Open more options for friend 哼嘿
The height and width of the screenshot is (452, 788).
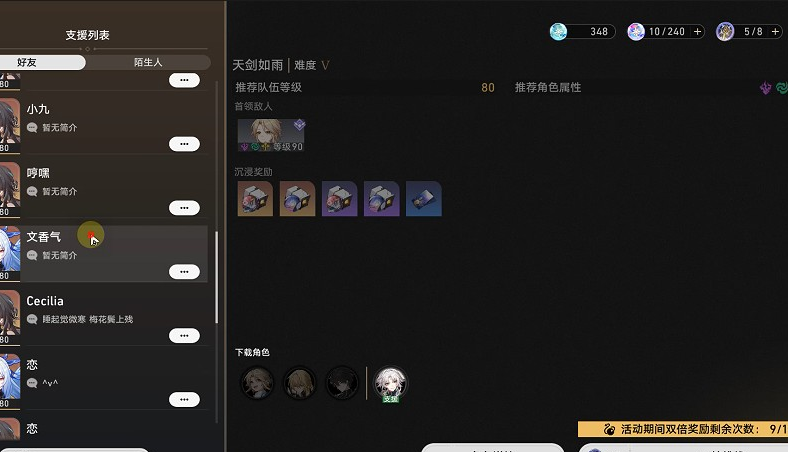coord(184,208)
